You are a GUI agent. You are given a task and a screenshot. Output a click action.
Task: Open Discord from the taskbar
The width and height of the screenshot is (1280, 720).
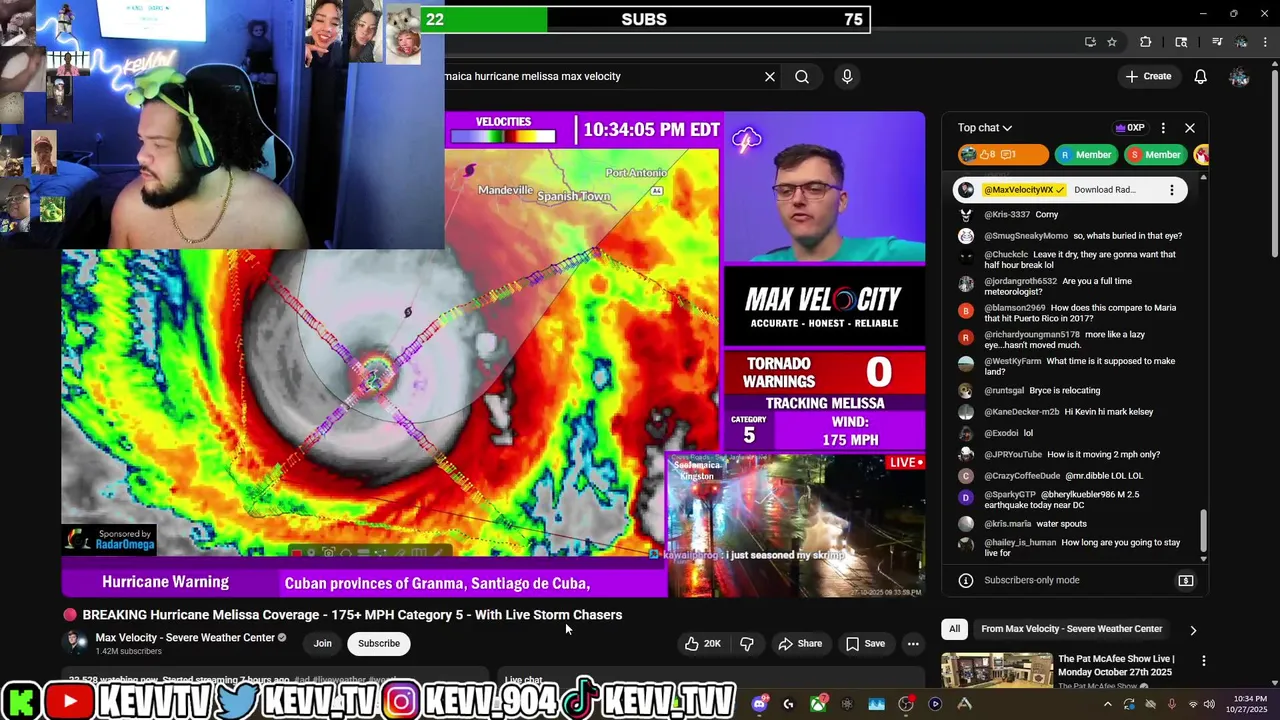pos(760,704)
